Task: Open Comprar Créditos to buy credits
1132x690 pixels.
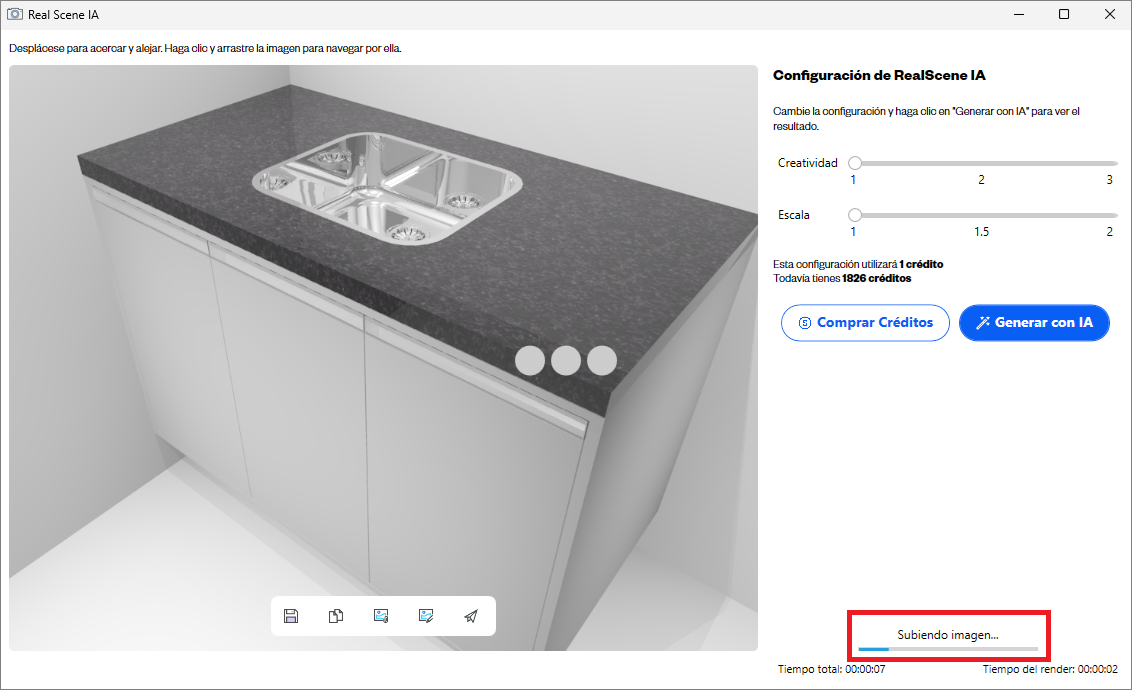Action: pyautogui.click(x=865, y=323)
